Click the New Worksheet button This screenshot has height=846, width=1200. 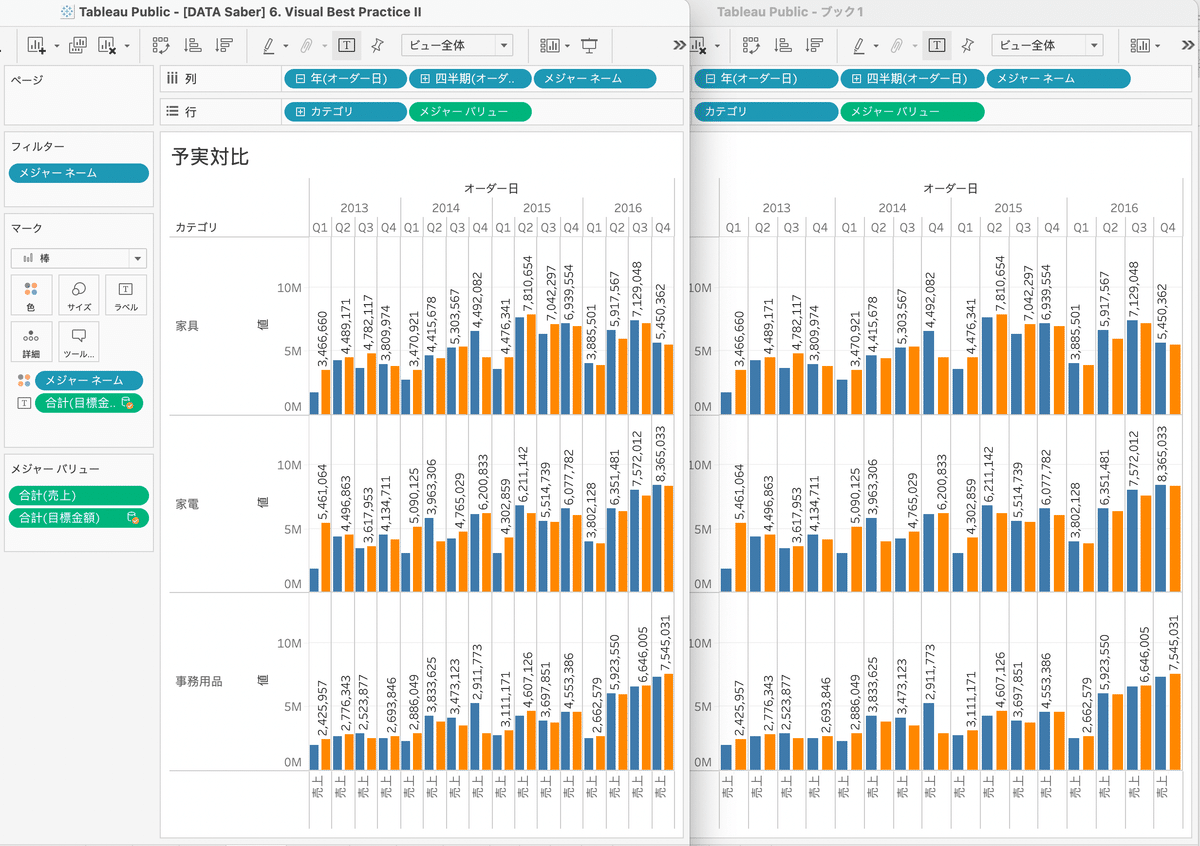pyautogui.click(x=35, y=45)
